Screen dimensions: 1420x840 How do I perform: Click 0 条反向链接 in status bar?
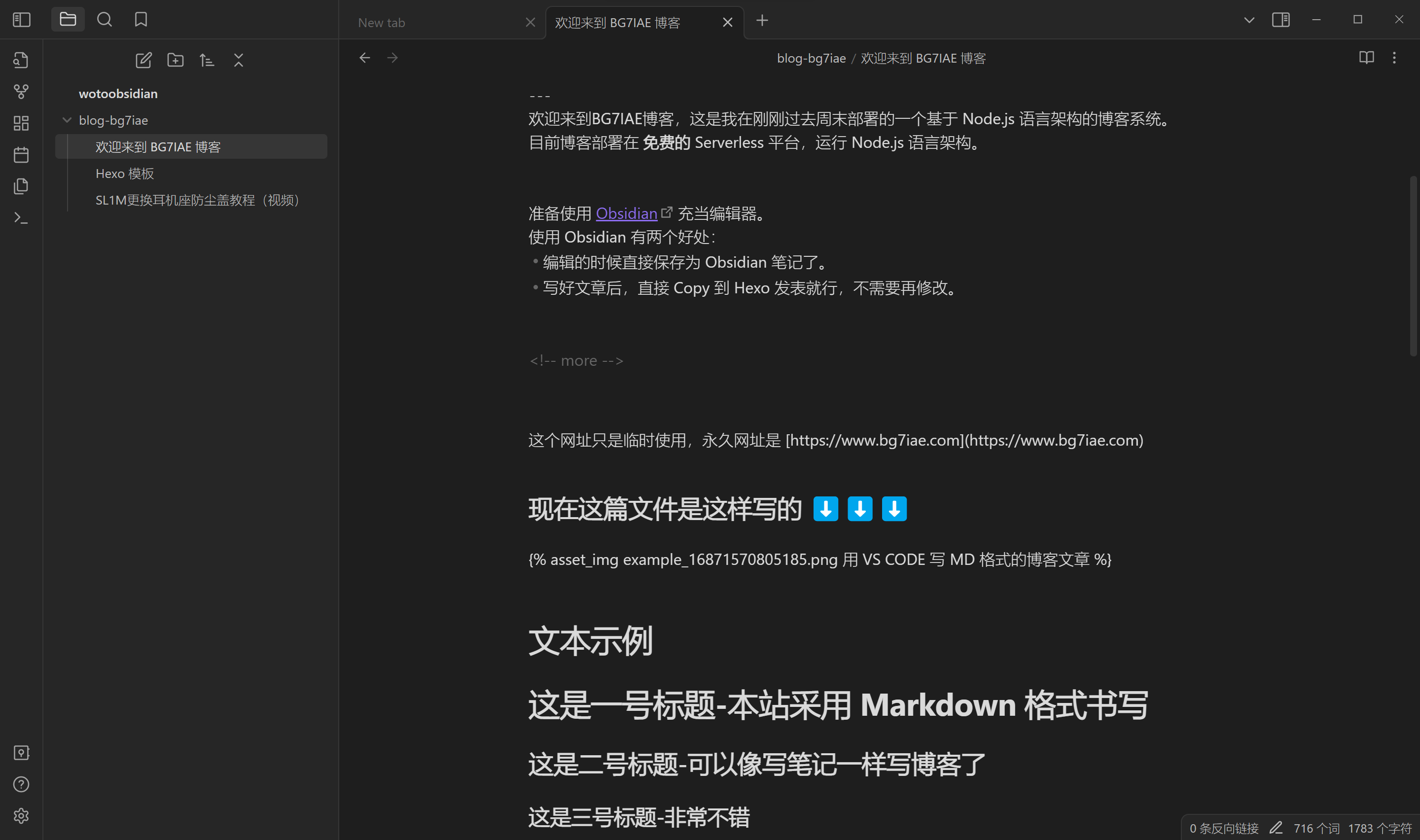click(x=1224, y=828)
